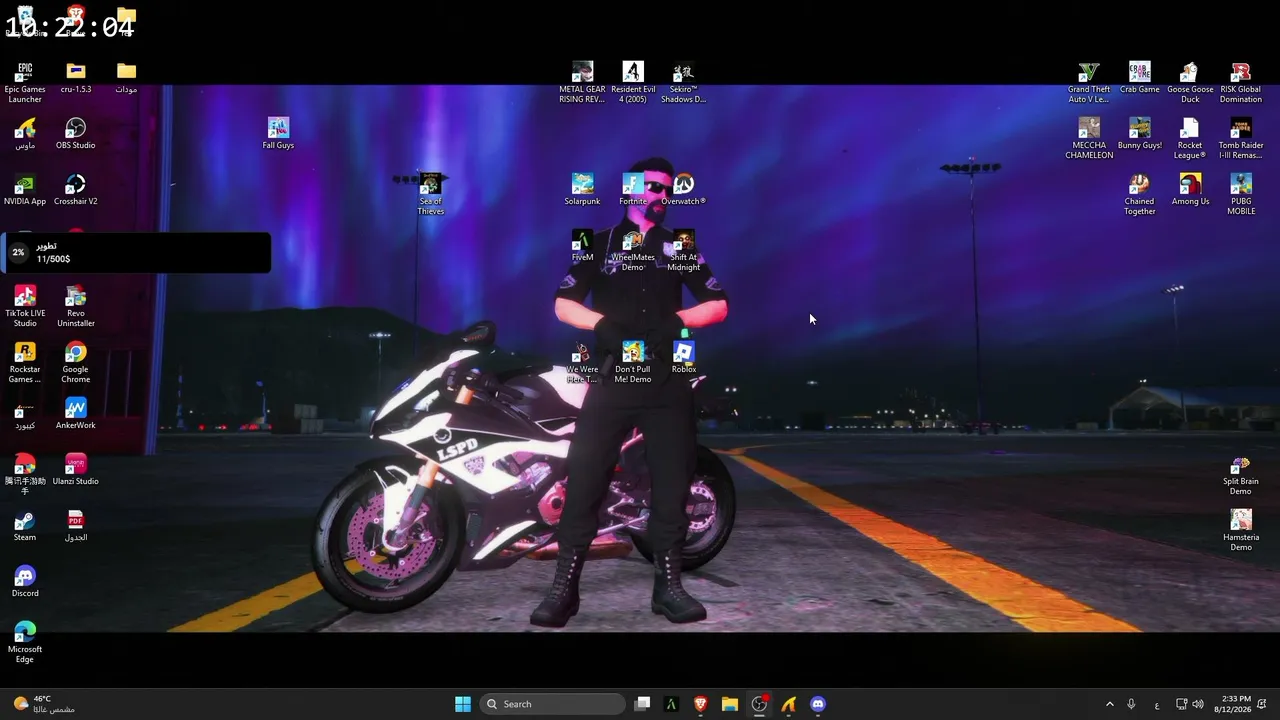
Task: Select the Roblox desktop shortcut
Action: point(684,358)
